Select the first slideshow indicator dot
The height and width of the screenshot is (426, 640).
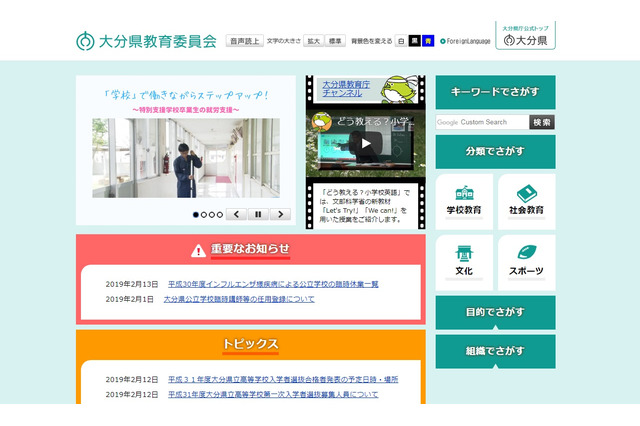coord(196,215)
